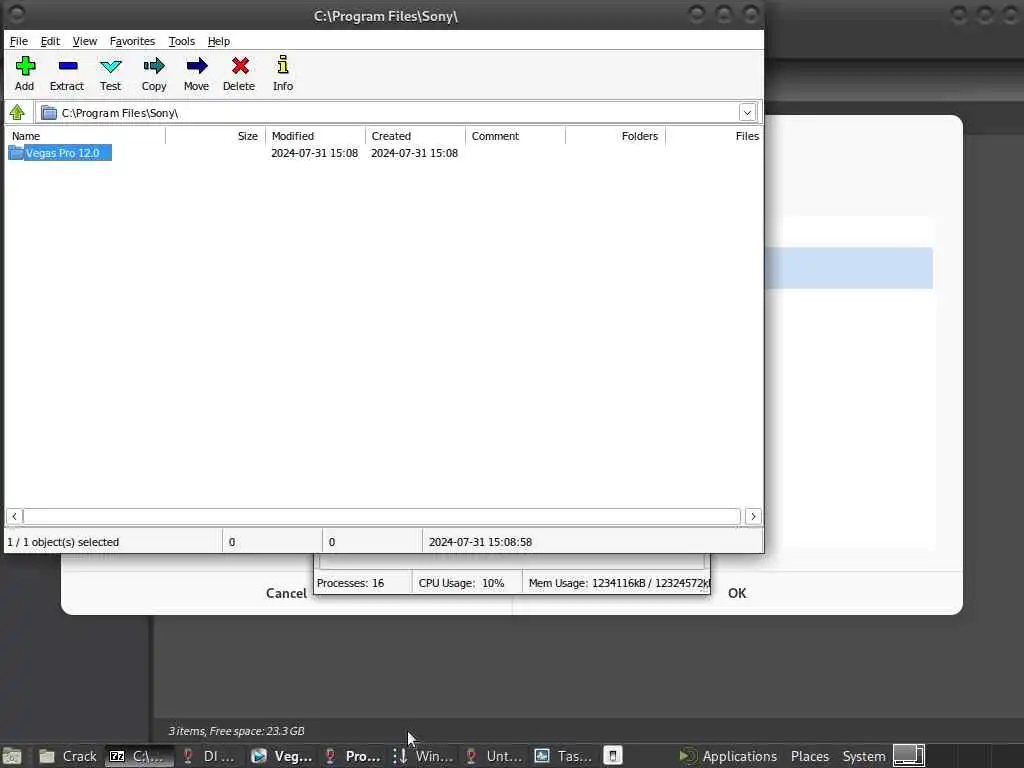Image resolution: width=1024 pixels, height=768 pixels.
Task: Open the Tools menu
Action: pyautogui.click(x=182, y=41)
